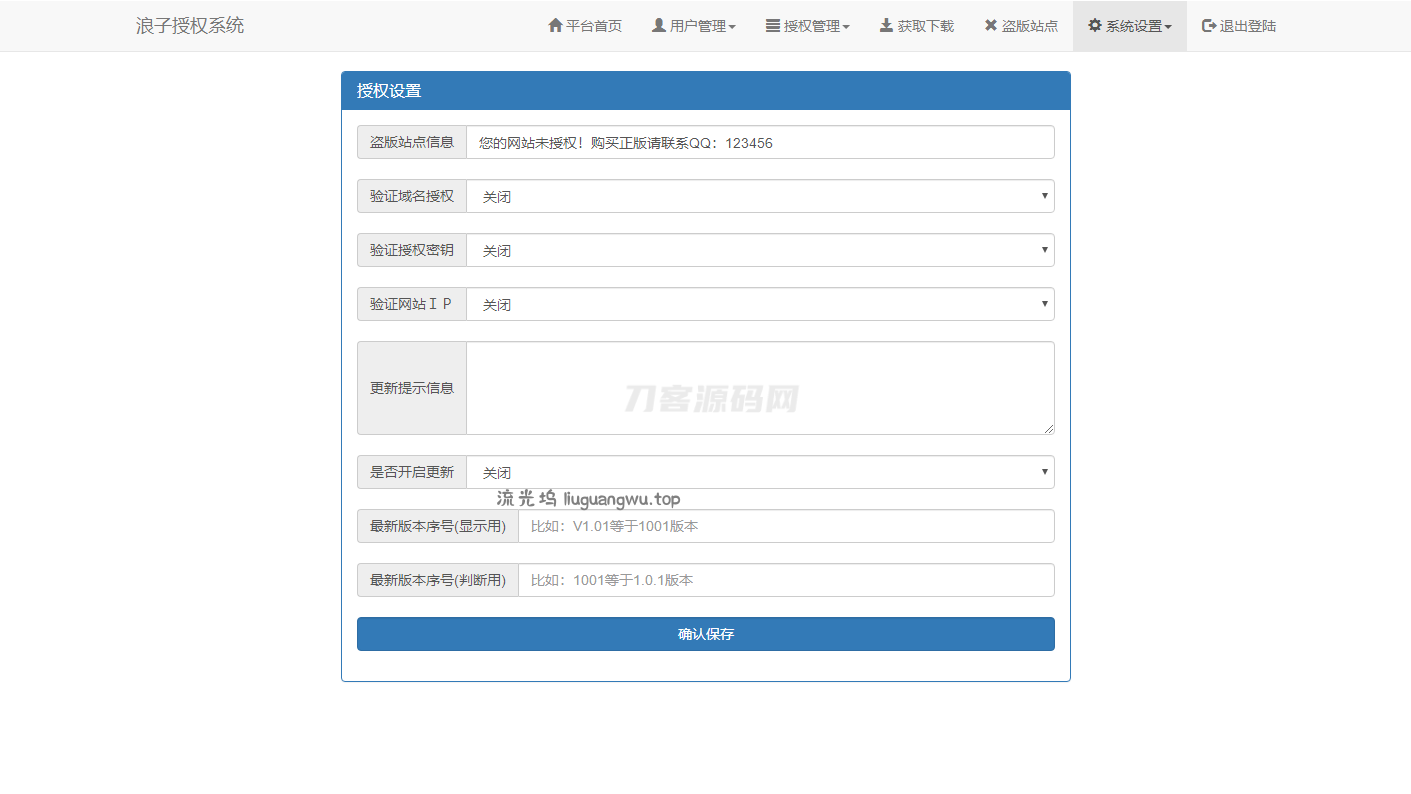Screen dimensions: 1411x794
Task: Open the 验证网站IP dropdown
Action: tap(760, 305)
